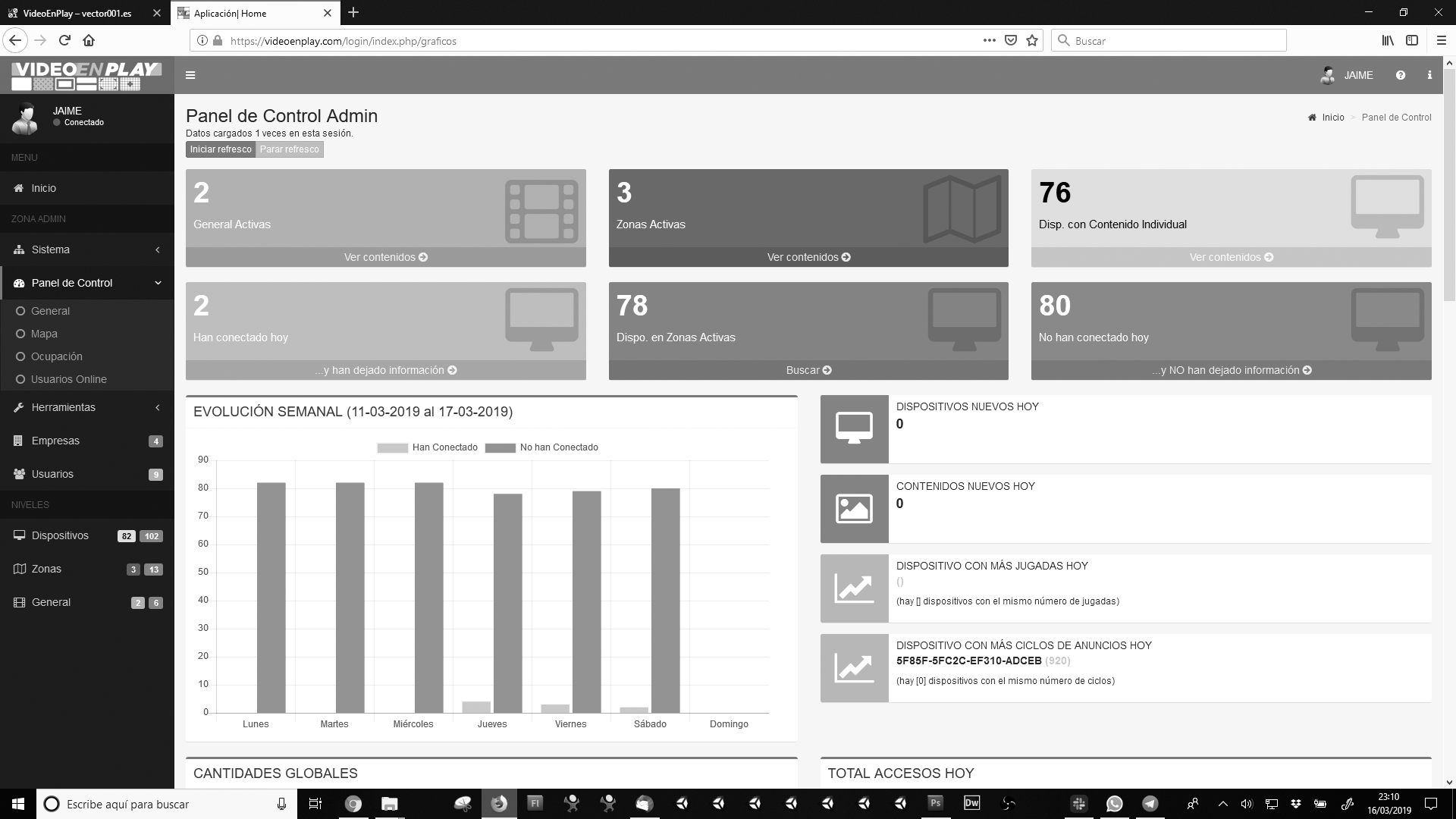Click the image icon for new contents

tap(854, 508)
